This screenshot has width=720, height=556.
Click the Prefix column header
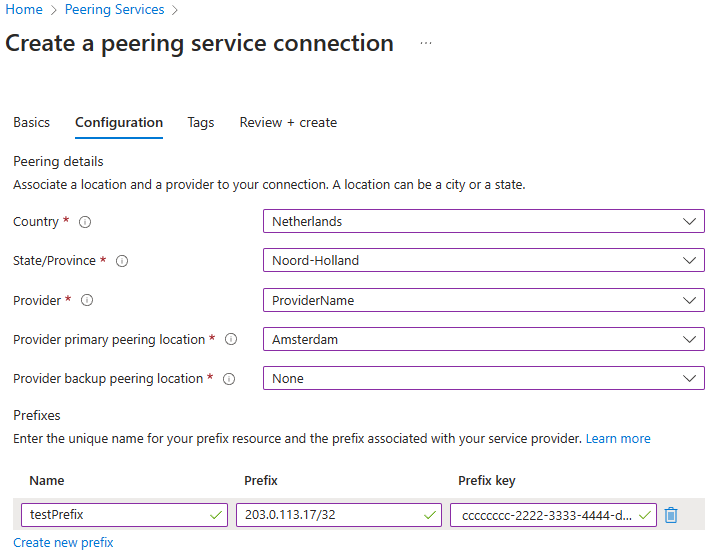[x=261, y=481]
